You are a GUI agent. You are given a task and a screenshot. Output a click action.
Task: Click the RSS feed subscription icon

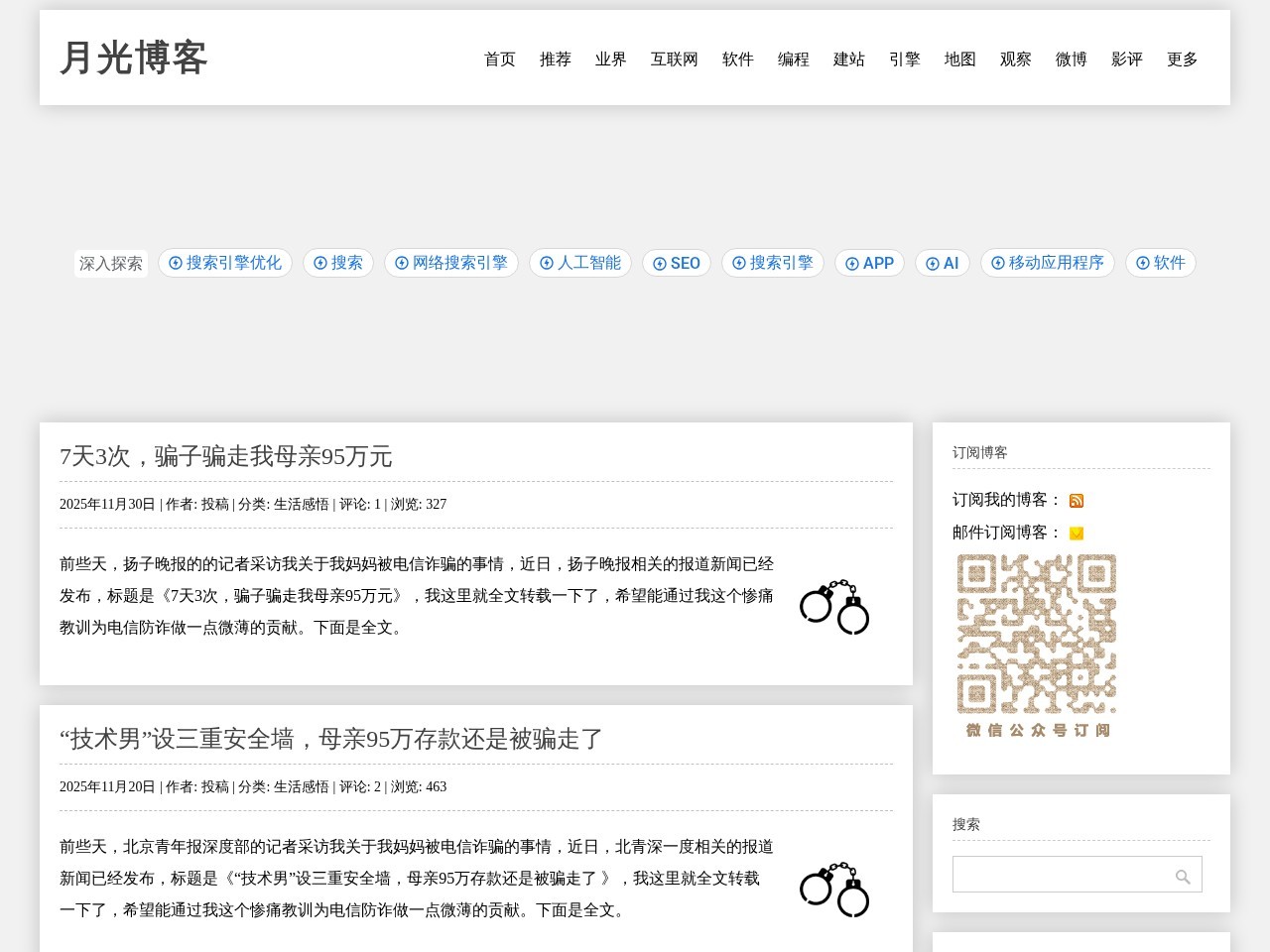1077,501
